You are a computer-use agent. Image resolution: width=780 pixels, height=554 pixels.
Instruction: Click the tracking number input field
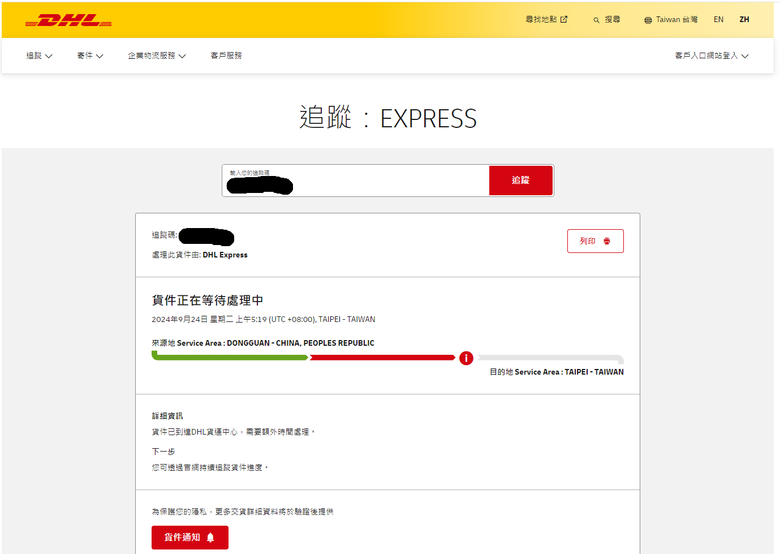click(355, 181)
